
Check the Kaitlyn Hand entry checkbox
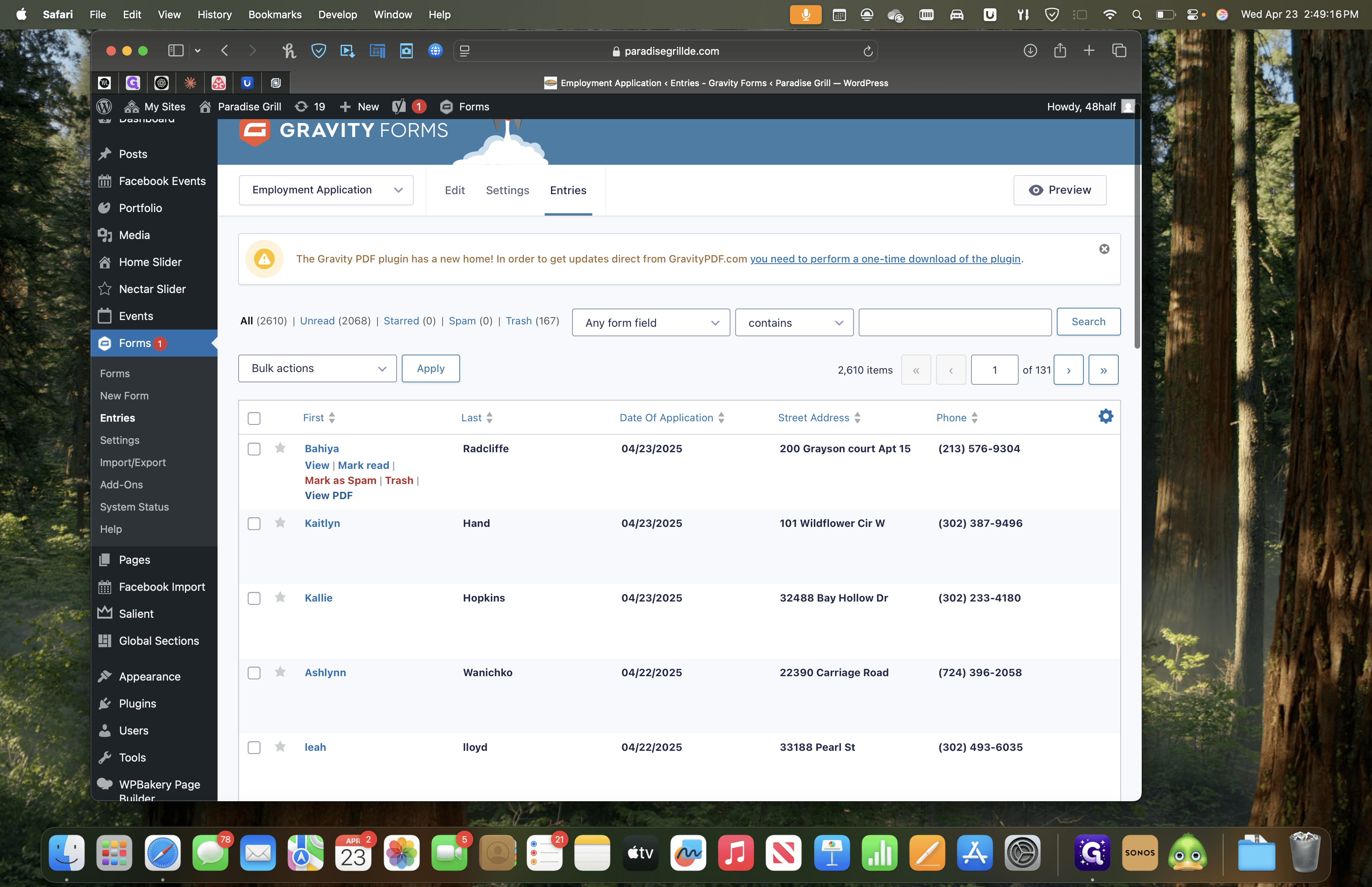pyautogui.click(x=254, y=524)
